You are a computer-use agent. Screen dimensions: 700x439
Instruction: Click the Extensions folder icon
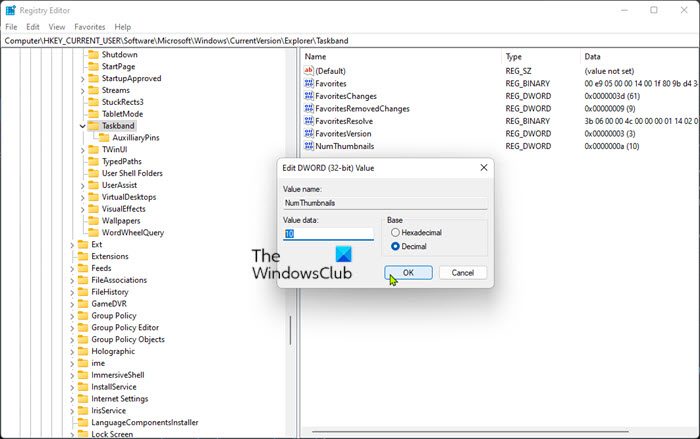[x=83, y=256]
